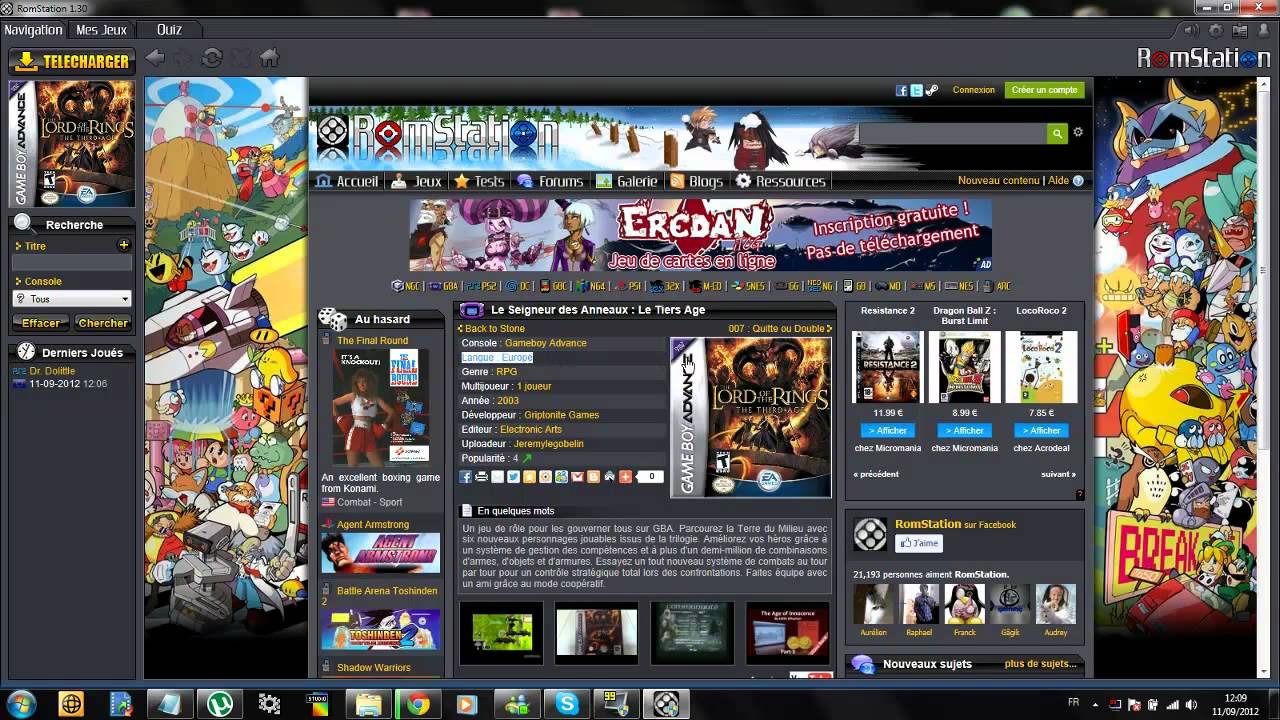Viewport: 1280px width, 720px height.
Task: Click the Twitter icon near Connexion
Action: [916, 90]
